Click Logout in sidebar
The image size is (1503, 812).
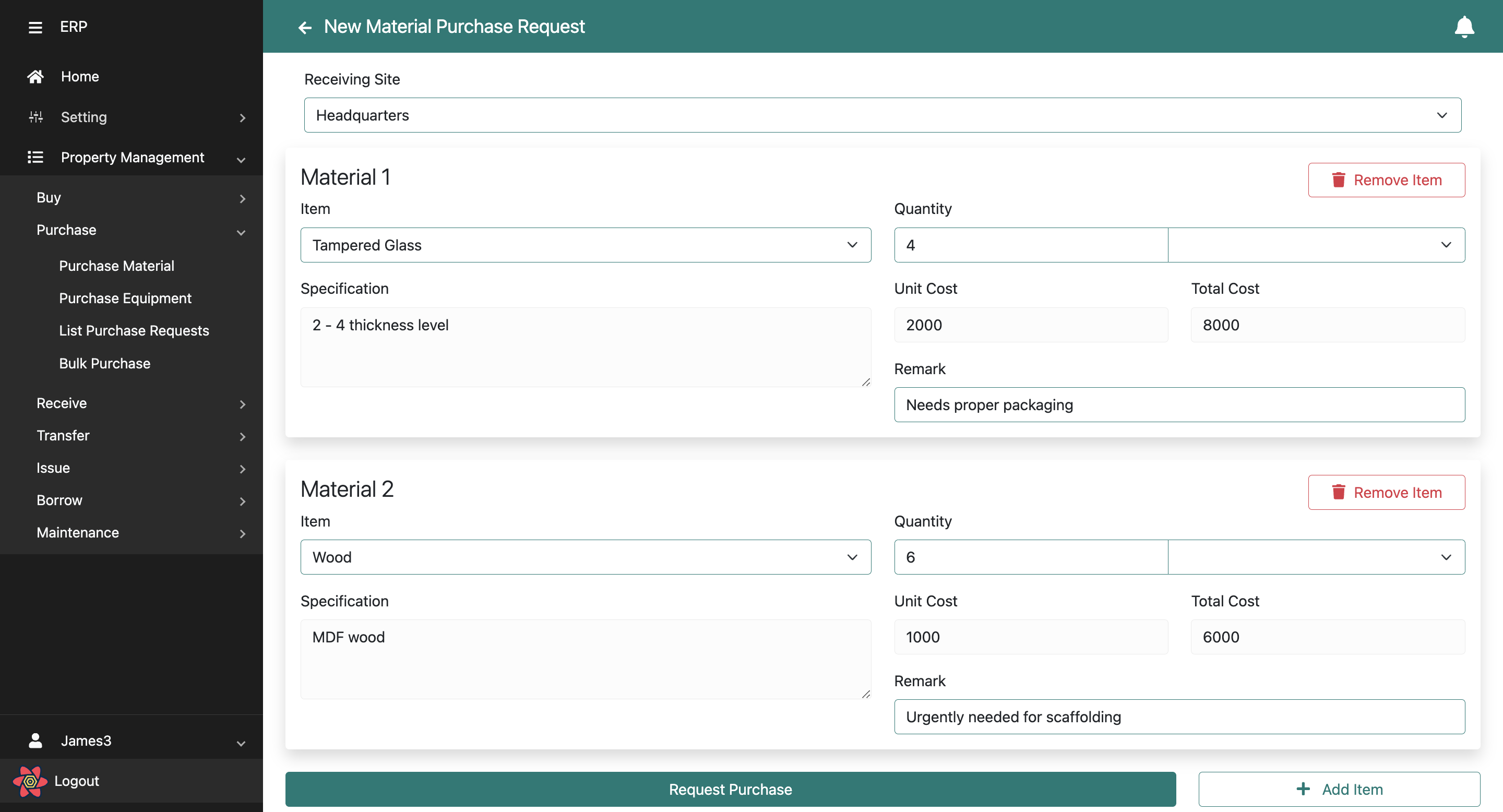76,781
